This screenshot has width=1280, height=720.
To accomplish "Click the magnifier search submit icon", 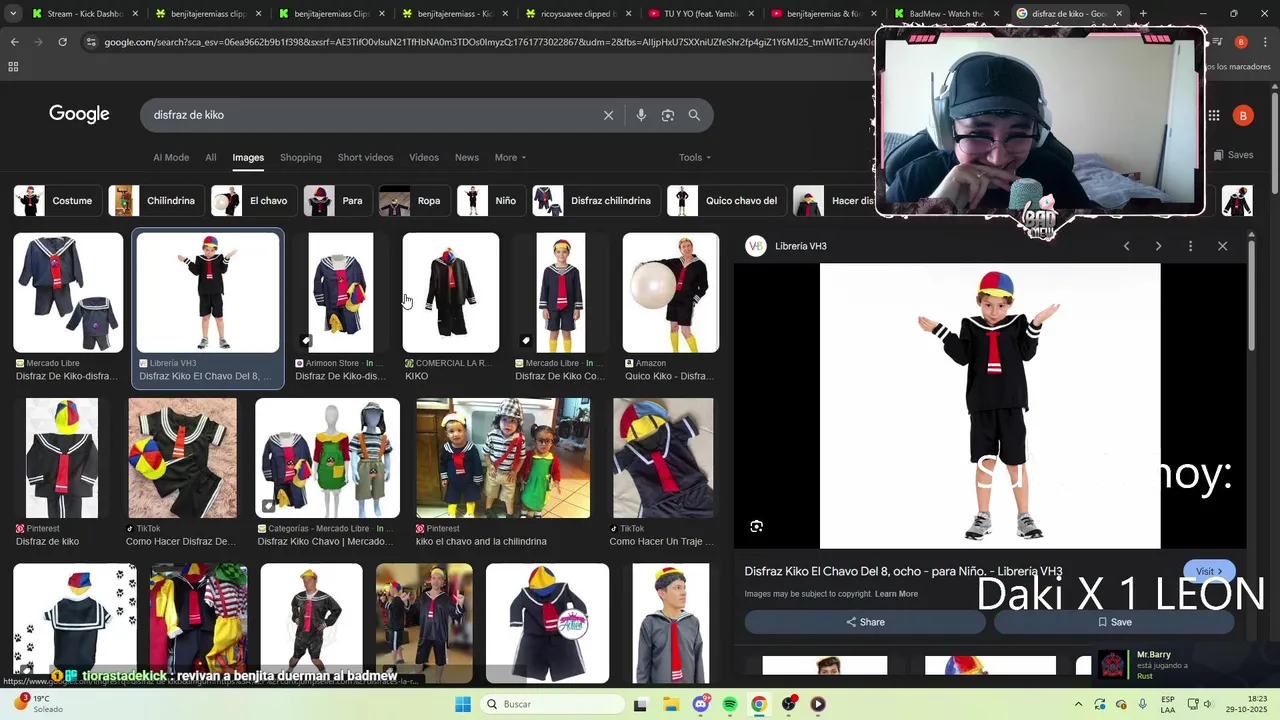I will click(694, 115).
